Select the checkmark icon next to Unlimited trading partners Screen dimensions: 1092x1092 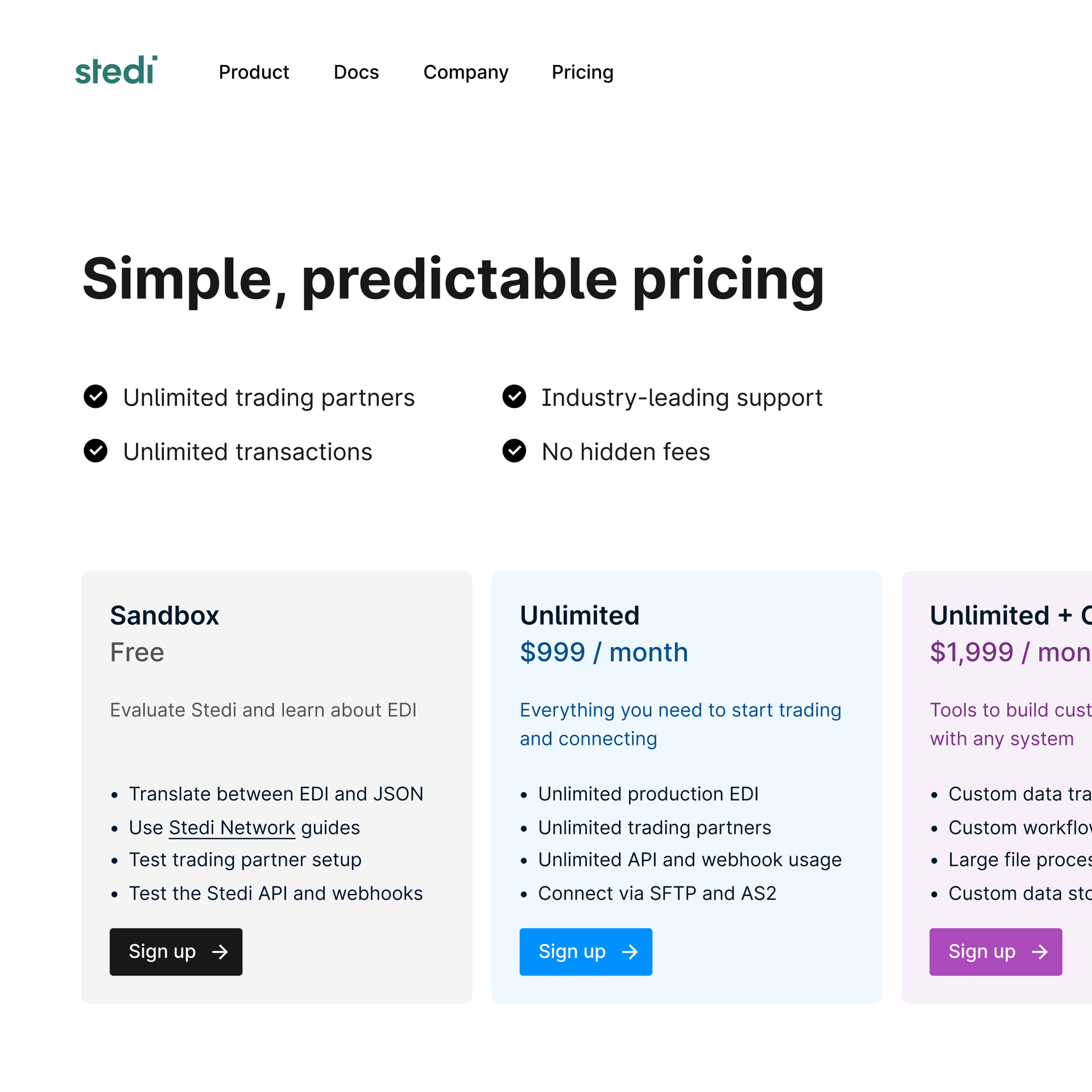pyautogui.click(x=97, y=396)
